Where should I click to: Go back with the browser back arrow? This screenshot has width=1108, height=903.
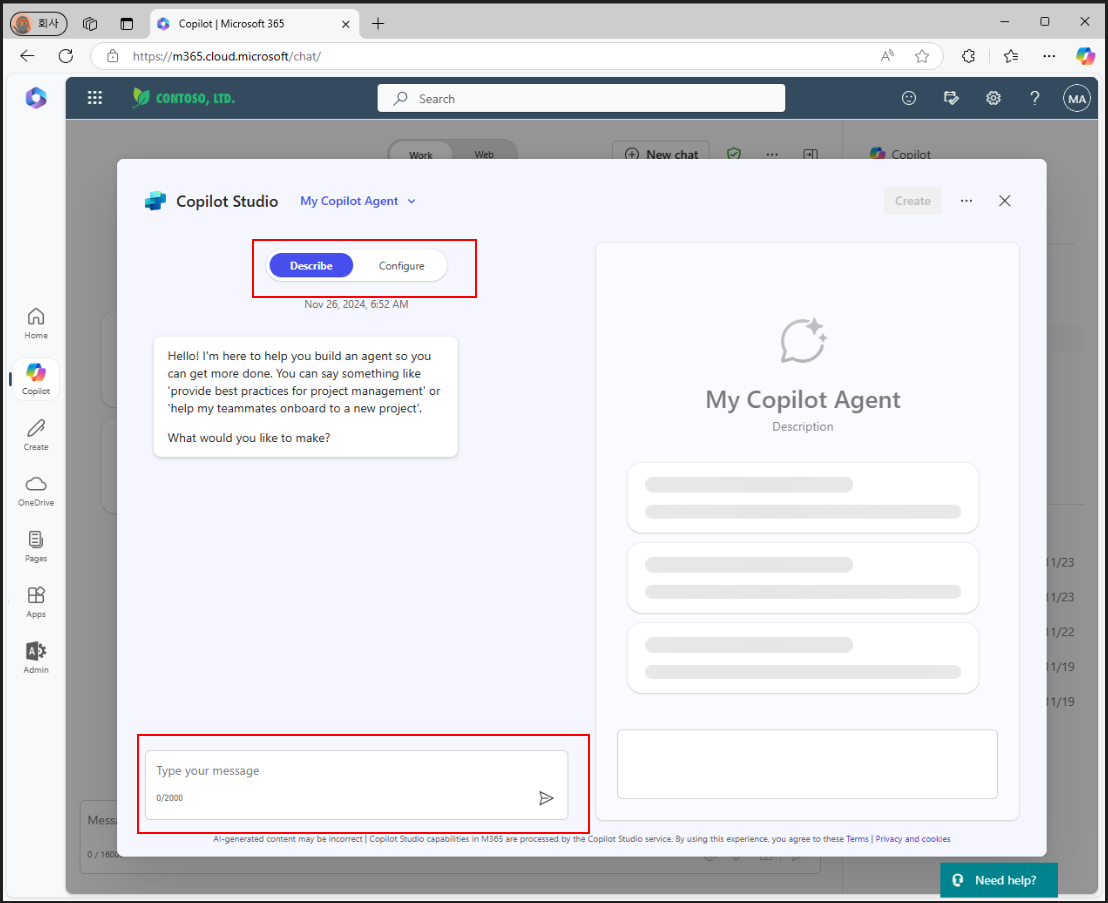pyautogui.click(x=28, y=56)
